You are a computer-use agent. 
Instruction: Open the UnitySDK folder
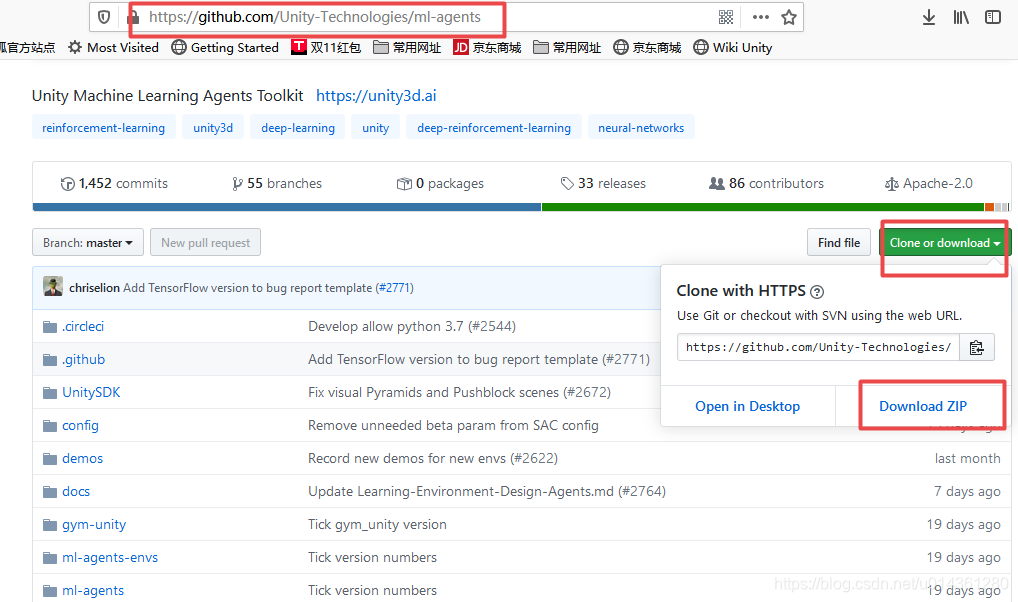pyautogui.click(x=91, y=393)
